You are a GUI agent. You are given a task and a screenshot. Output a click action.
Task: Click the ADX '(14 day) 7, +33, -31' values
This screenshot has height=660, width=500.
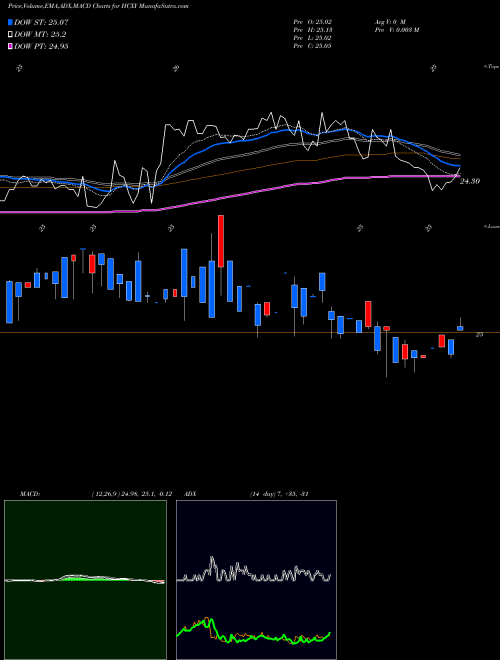click(279, 494)
